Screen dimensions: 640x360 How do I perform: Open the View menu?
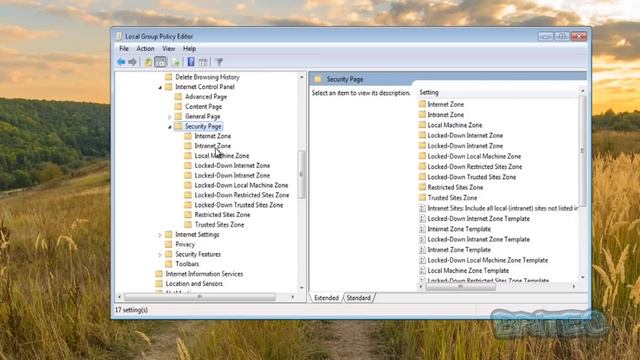tap(169, 49)
